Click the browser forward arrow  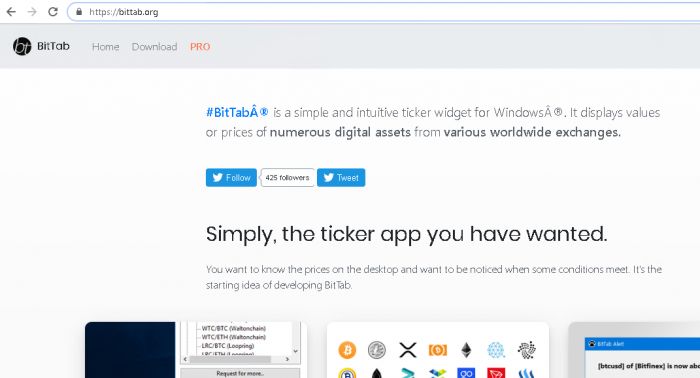(32, 12)
